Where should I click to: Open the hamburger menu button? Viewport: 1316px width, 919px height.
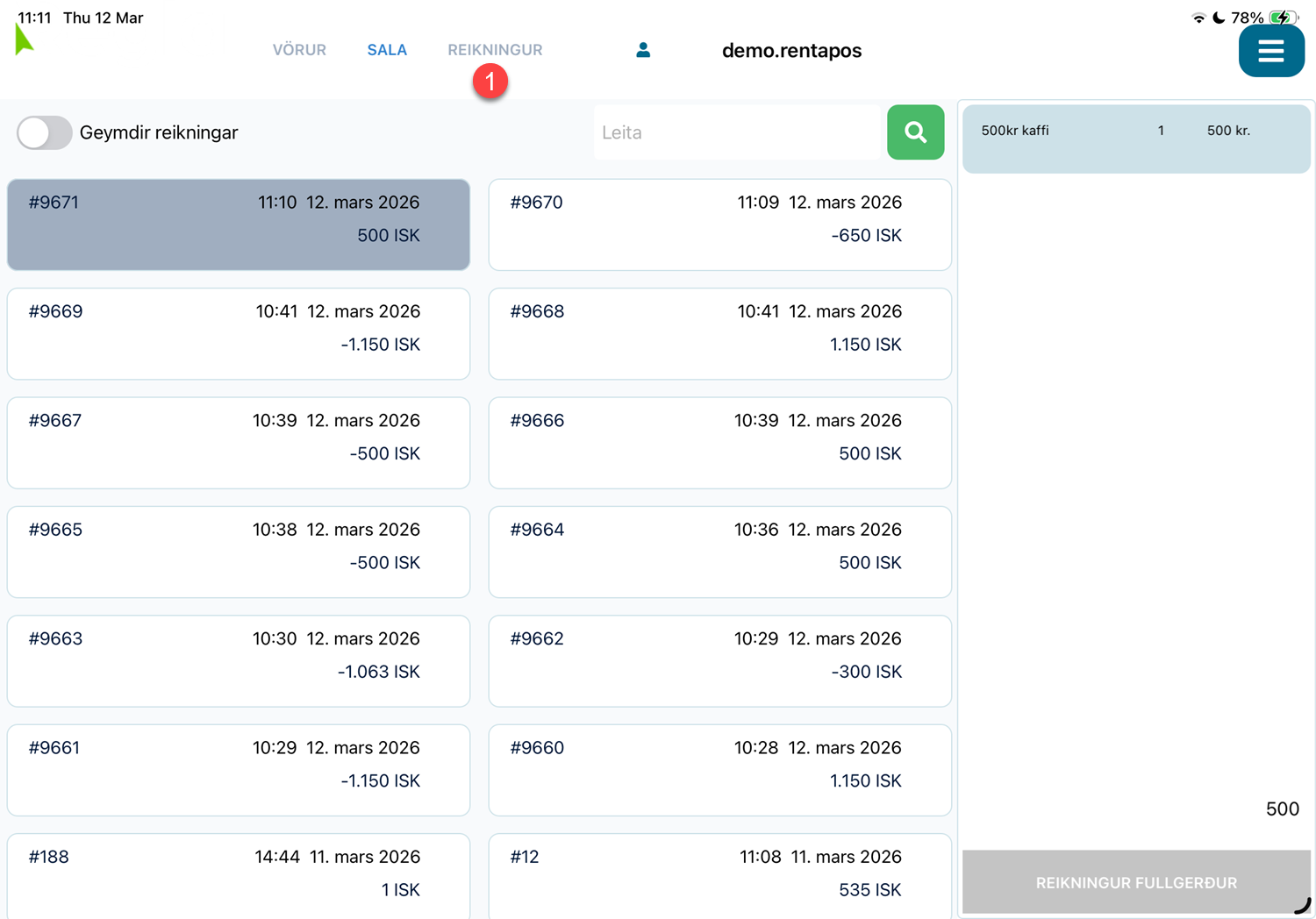[x=1270, y=51]
